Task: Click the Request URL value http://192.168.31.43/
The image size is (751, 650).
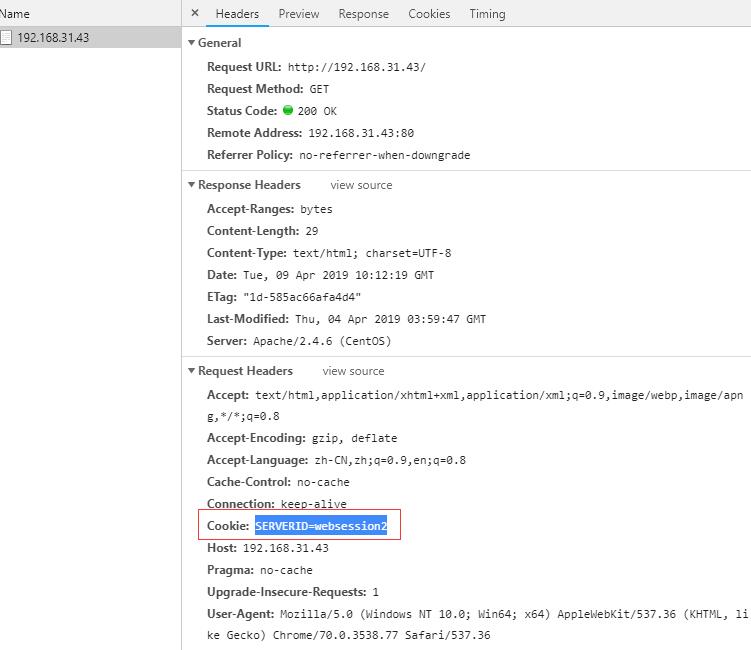Action: coord(356,67)
